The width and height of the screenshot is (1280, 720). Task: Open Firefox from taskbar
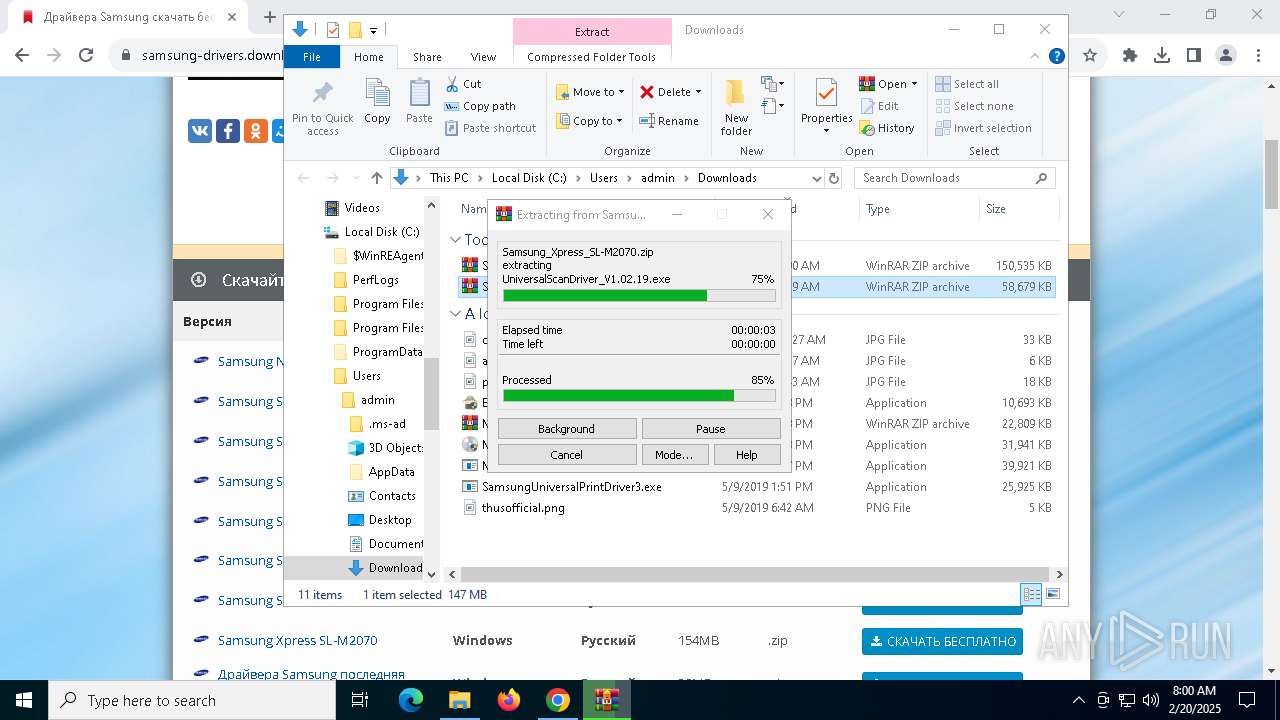coord(509,700)
